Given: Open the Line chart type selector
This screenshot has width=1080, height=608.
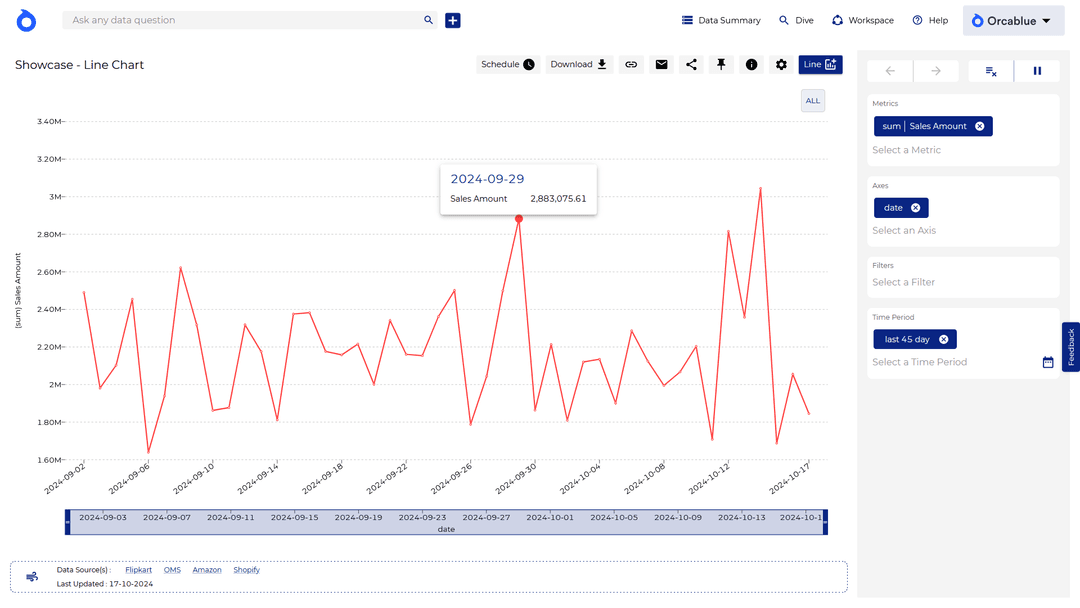Looking at the screenshot, I should point(820,65).
